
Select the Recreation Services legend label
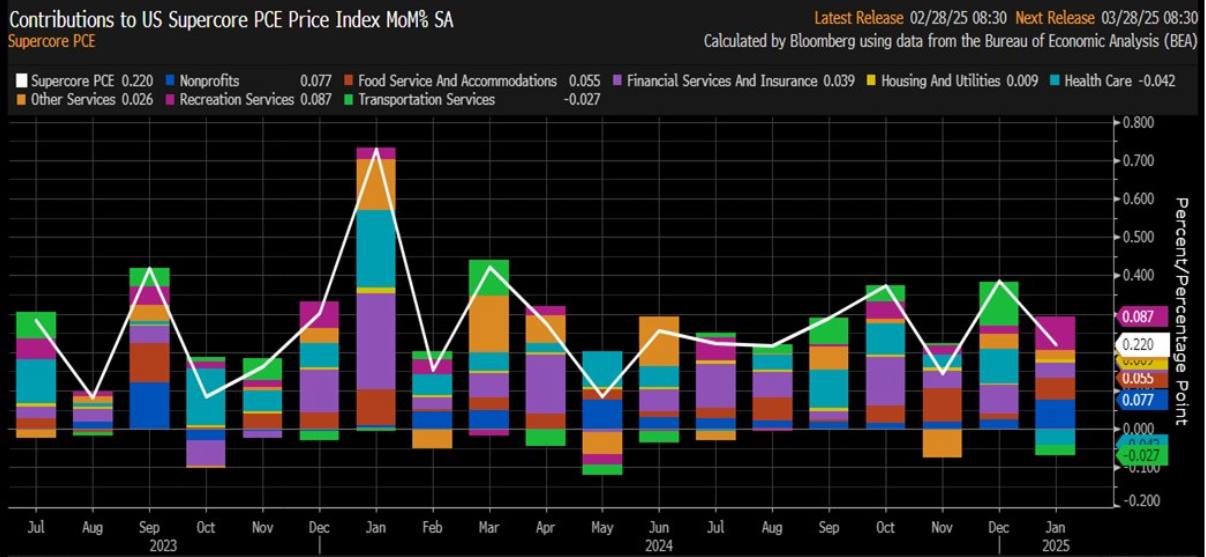coord(236,100)
